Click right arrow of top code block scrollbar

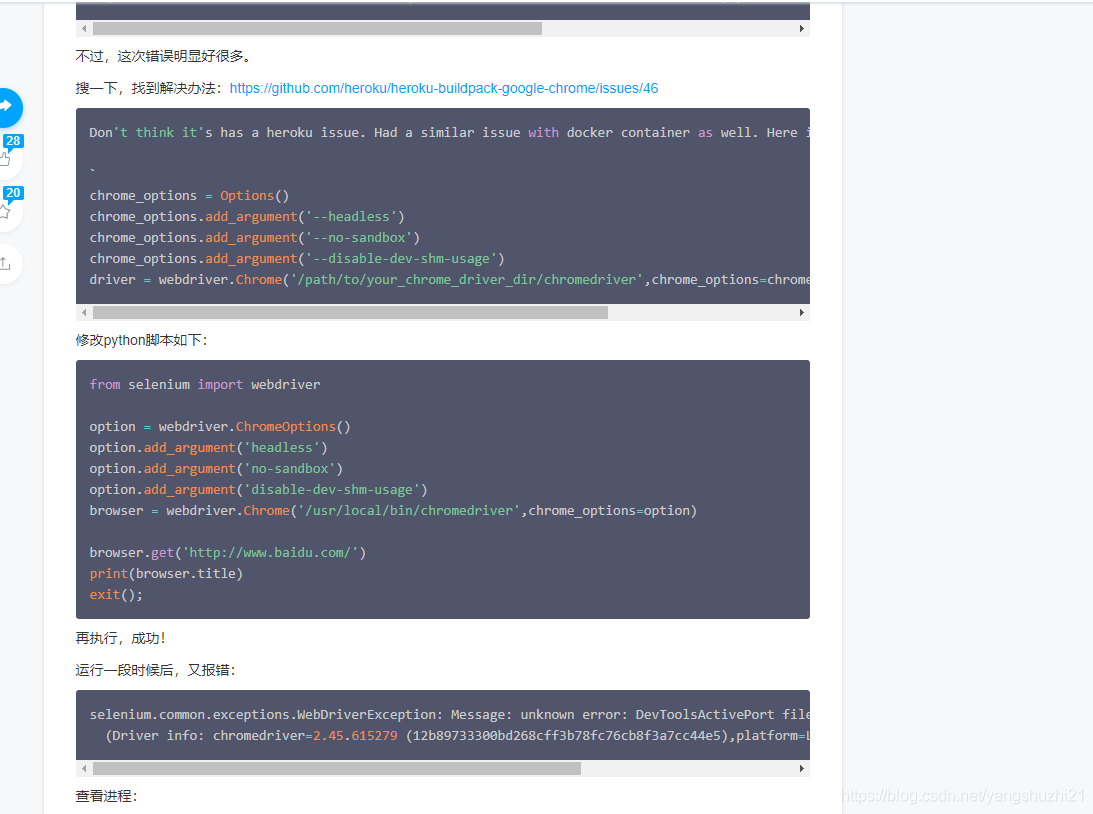(802, 29)
